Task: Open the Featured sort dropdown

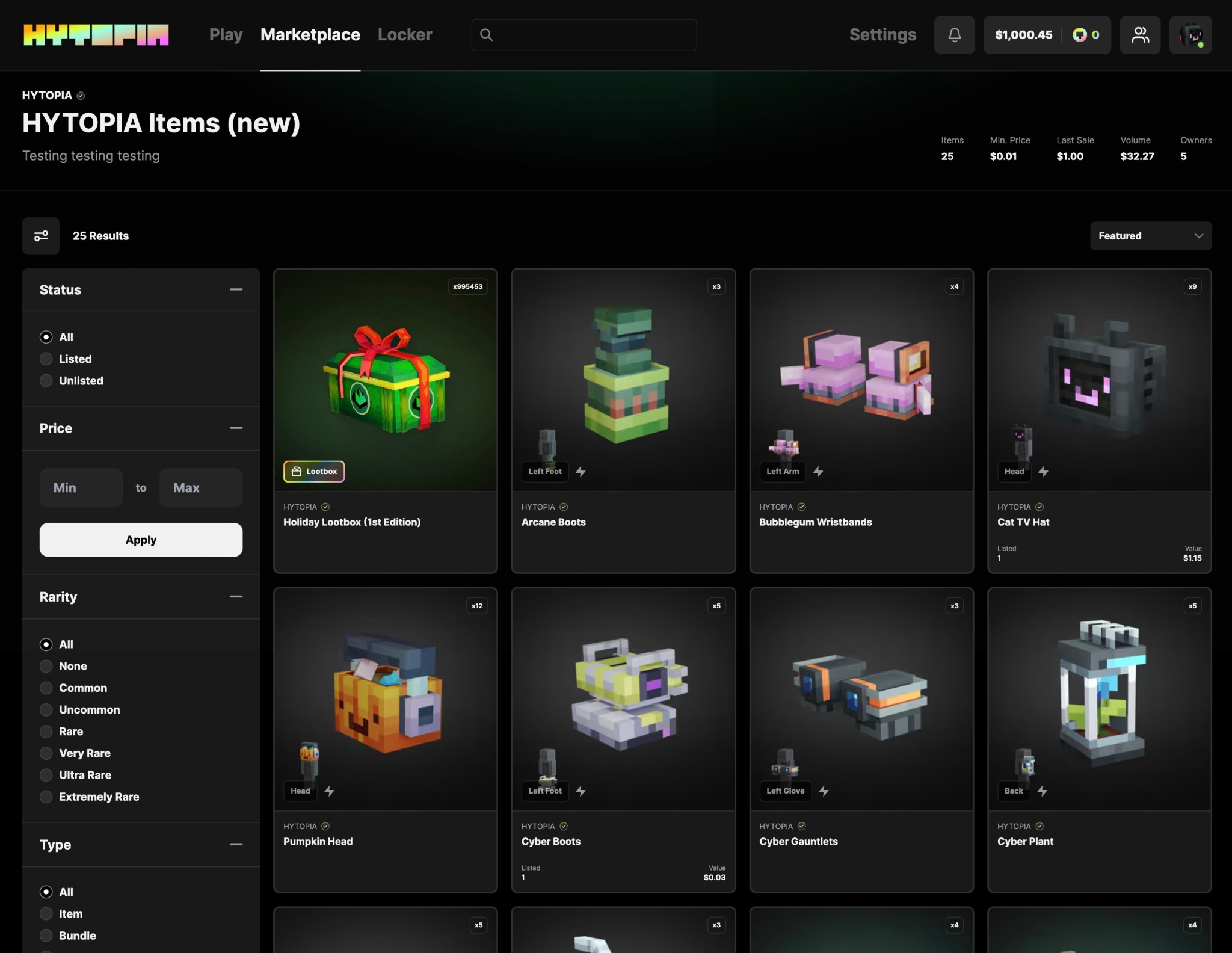Action: (x=1150, y=236)
